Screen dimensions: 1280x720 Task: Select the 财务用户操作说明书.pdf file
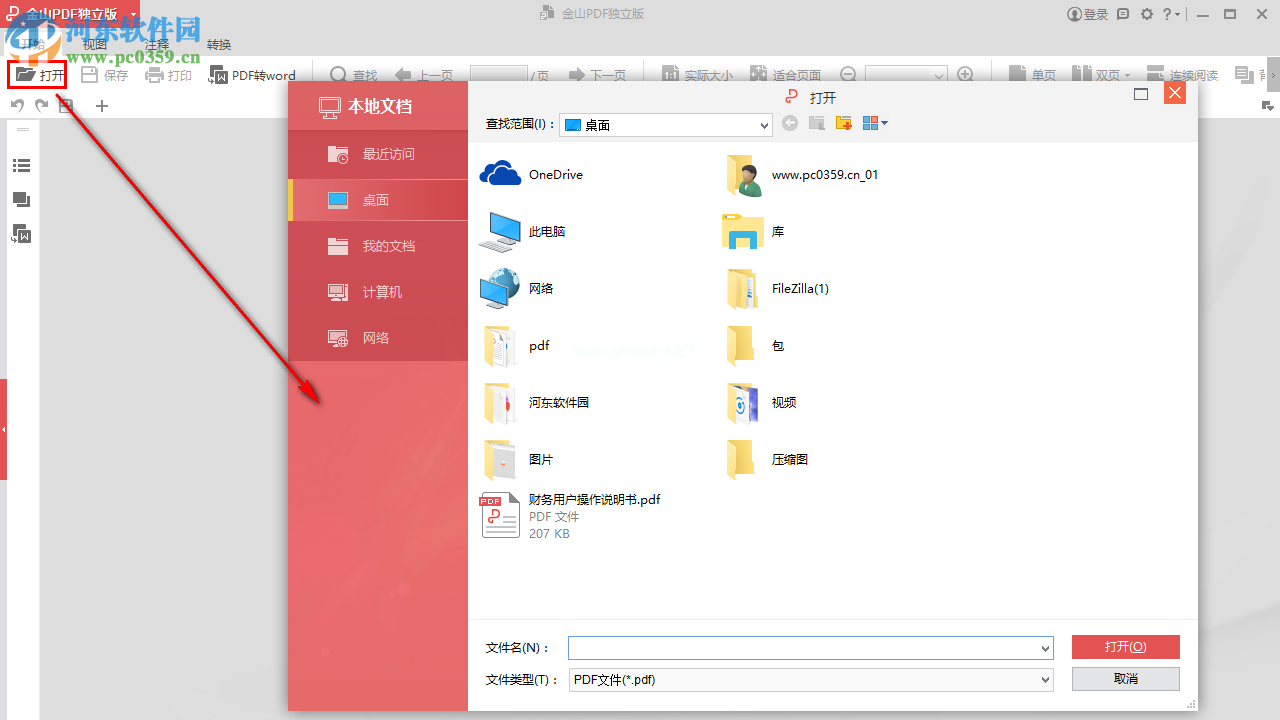pos(570,516)
